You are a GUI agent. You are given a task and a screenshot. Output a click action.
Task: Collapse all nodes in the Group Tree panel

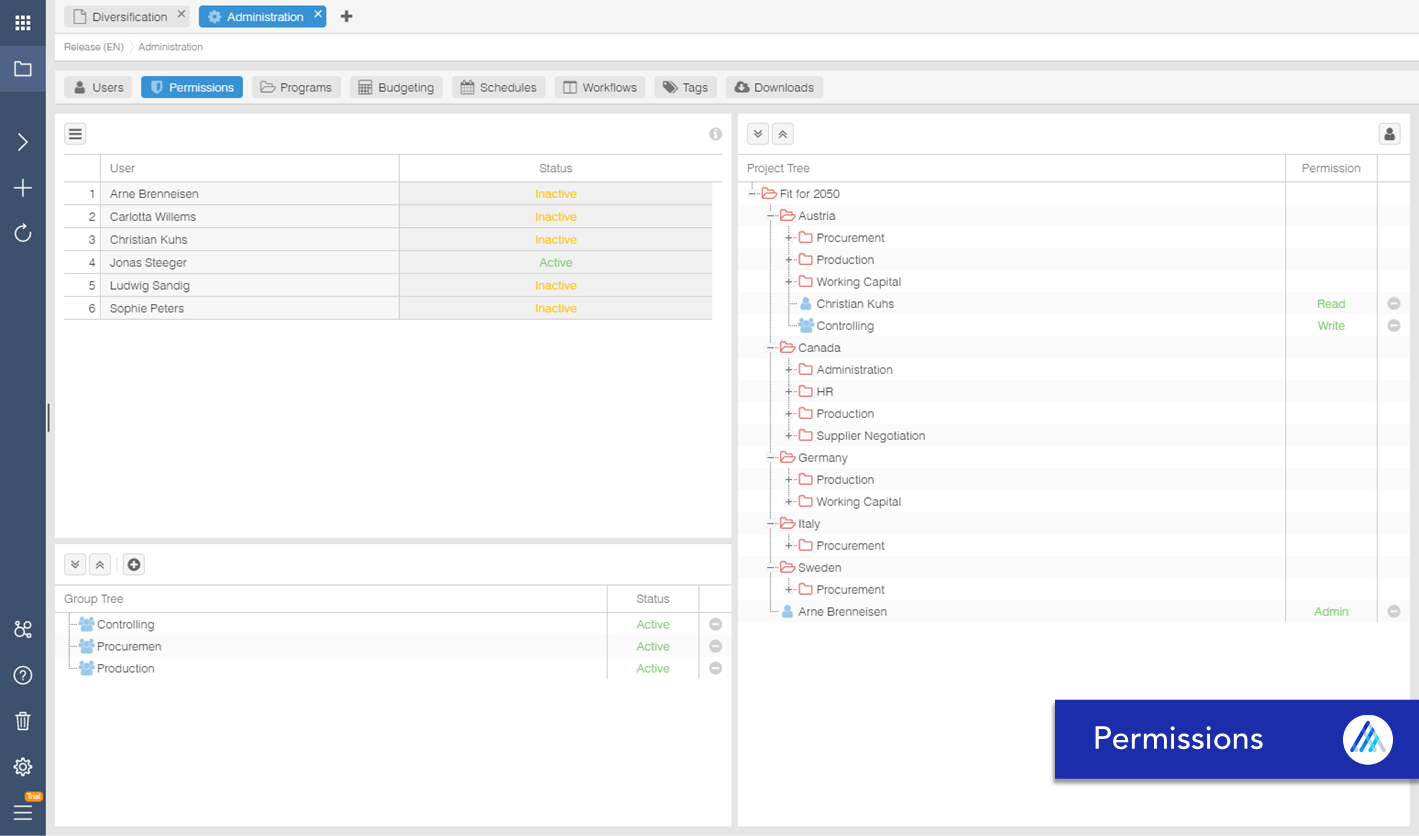pos(100,564)
